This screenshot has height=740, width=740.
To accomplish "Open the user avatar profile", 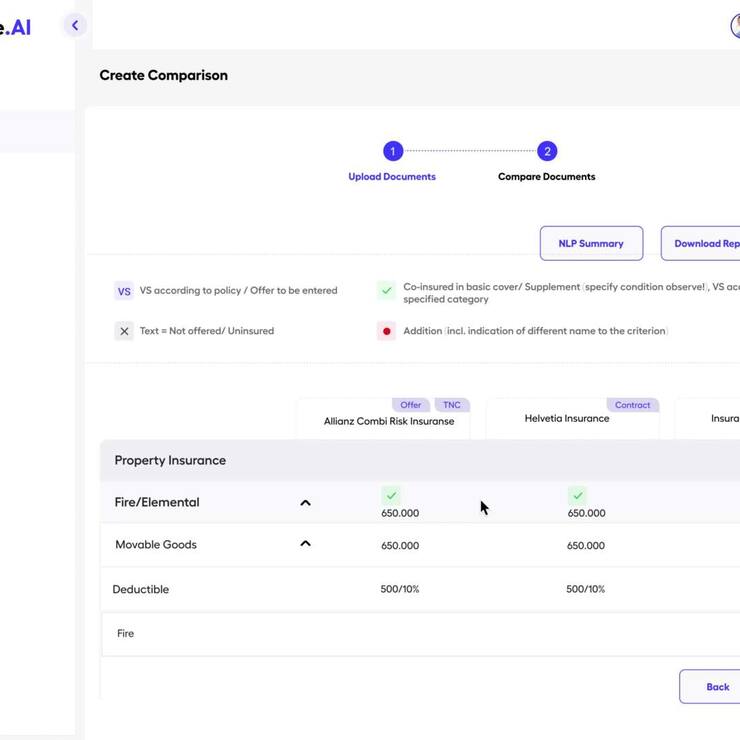I will coord(735,25).
